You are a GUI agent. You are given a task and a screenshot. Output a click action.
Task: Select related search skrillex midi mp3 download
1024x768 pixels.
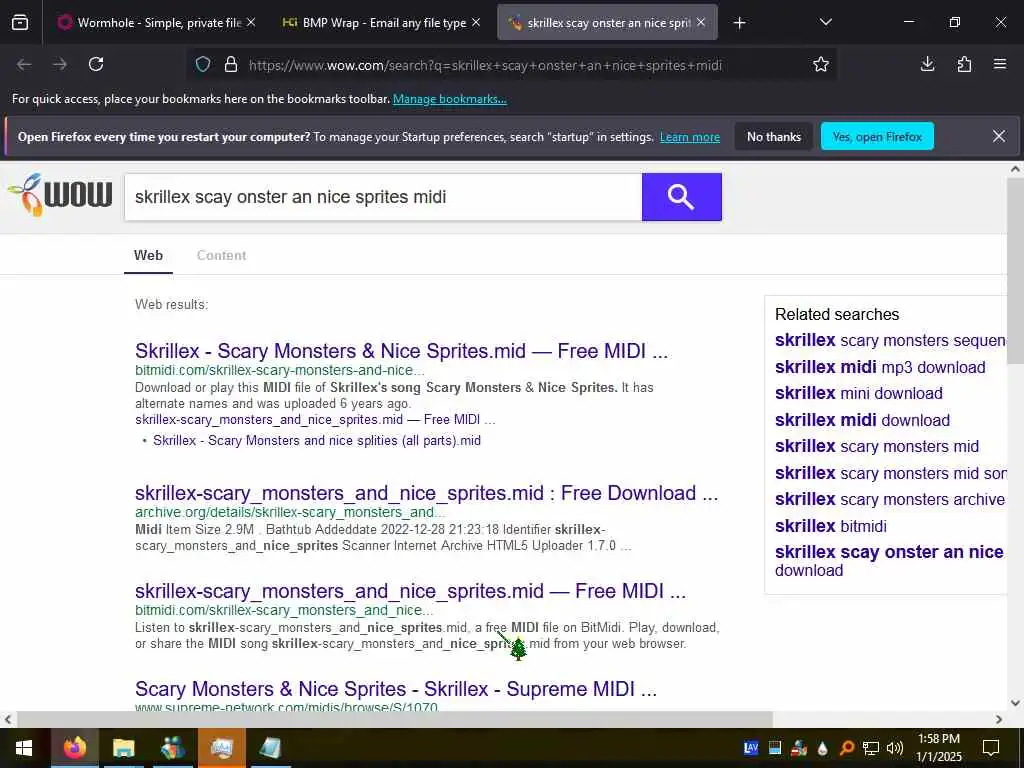coord(880,367)
